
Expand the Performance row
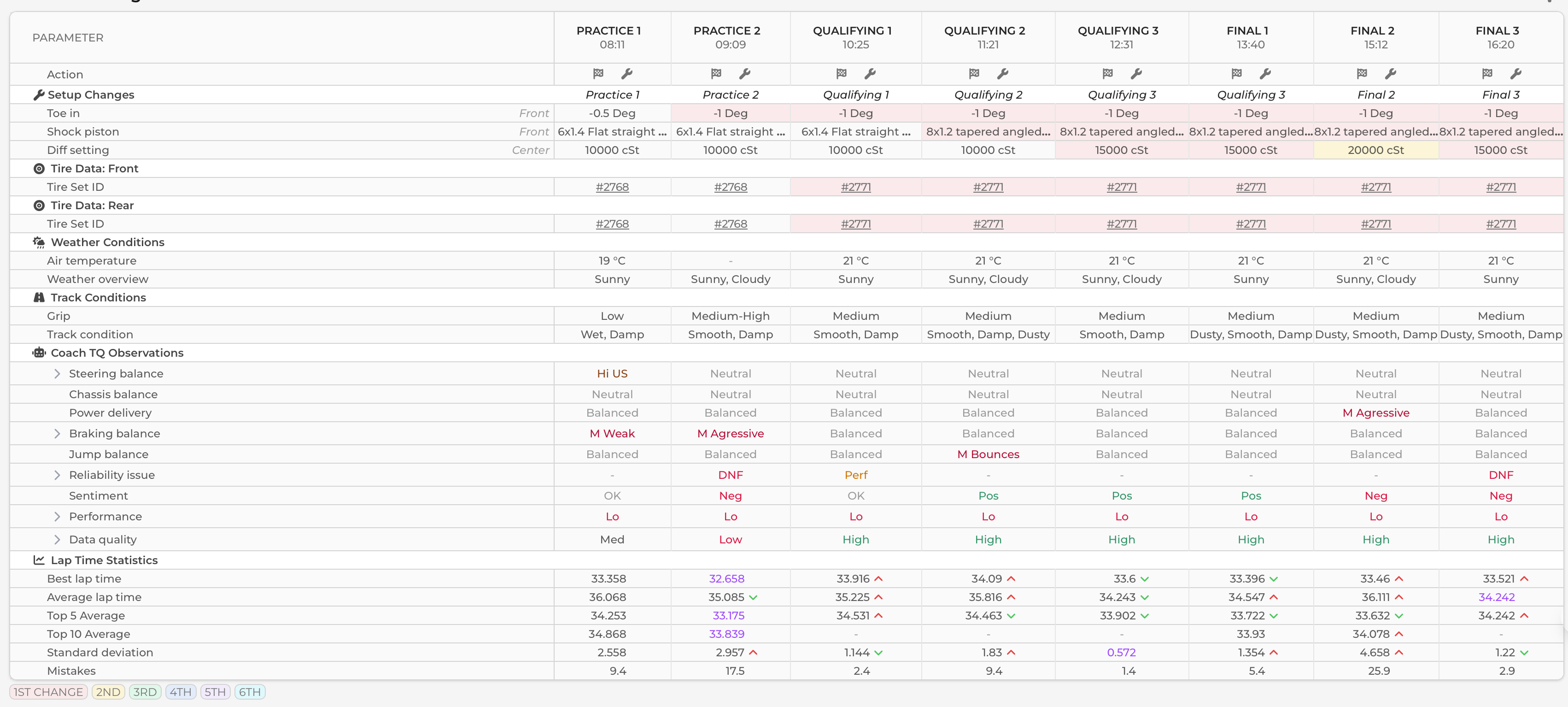click(57, 516)
